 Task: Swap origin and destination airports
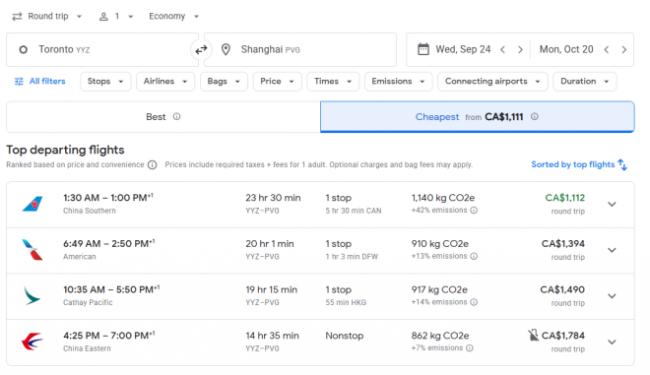coord(201,50)
